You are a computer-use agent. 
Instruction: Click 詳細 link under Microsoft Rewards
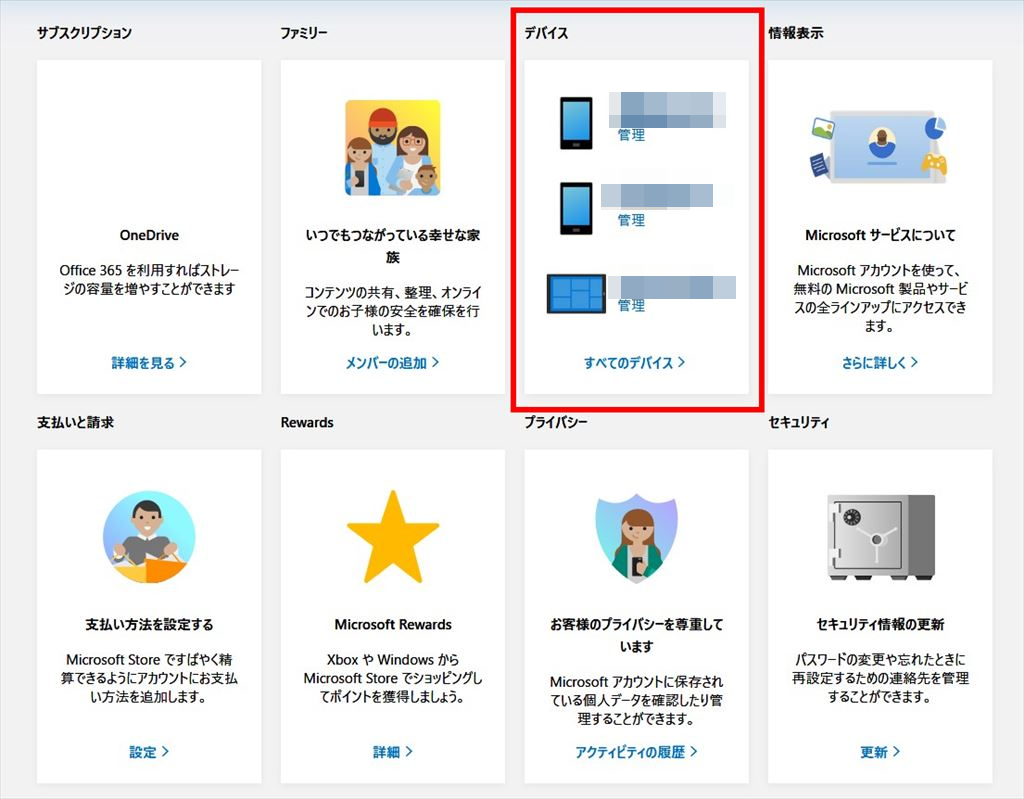tap(392, 752)
